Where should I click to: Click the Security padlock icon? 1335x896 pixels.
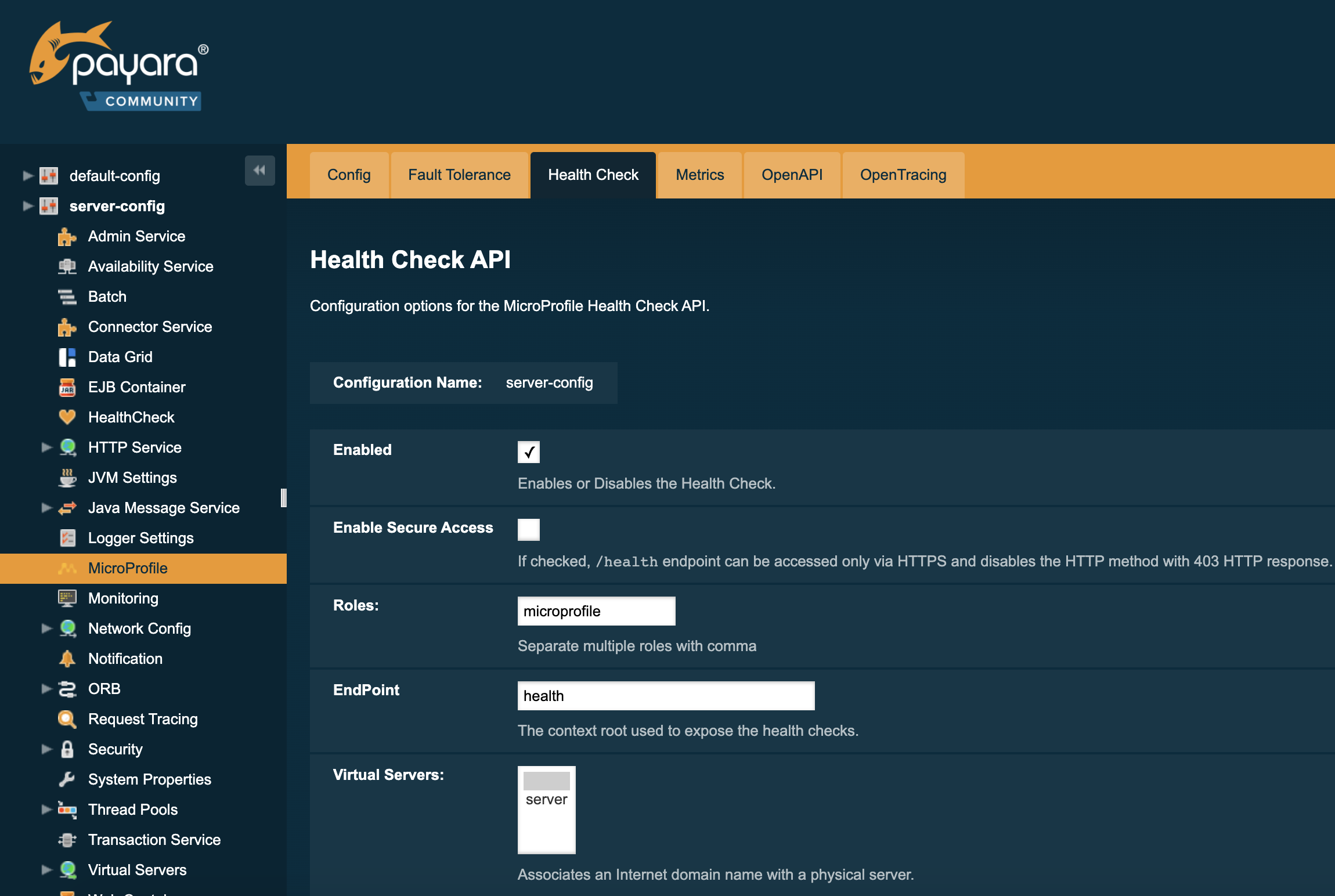click(68, 749)
